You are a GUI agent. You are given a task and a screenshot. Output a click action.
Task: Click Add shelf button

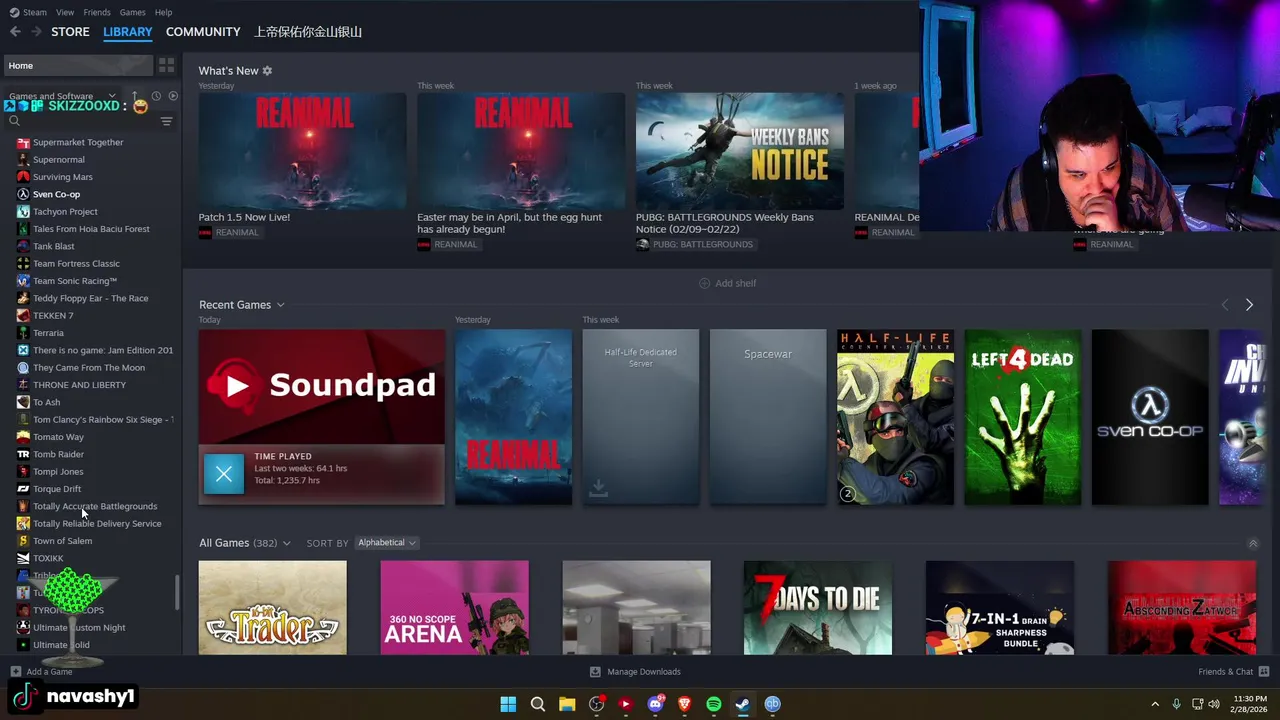[x=728, y=283]
